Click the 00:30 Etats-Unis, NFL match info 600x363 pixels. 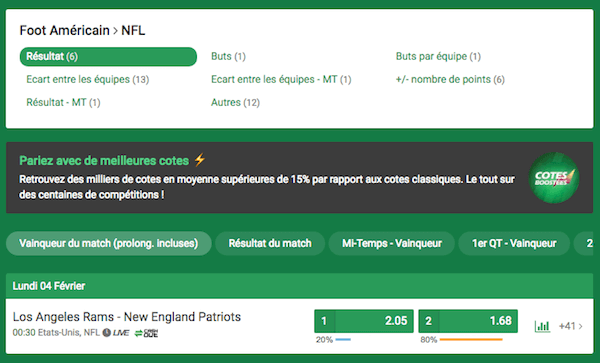coord(56,333)
